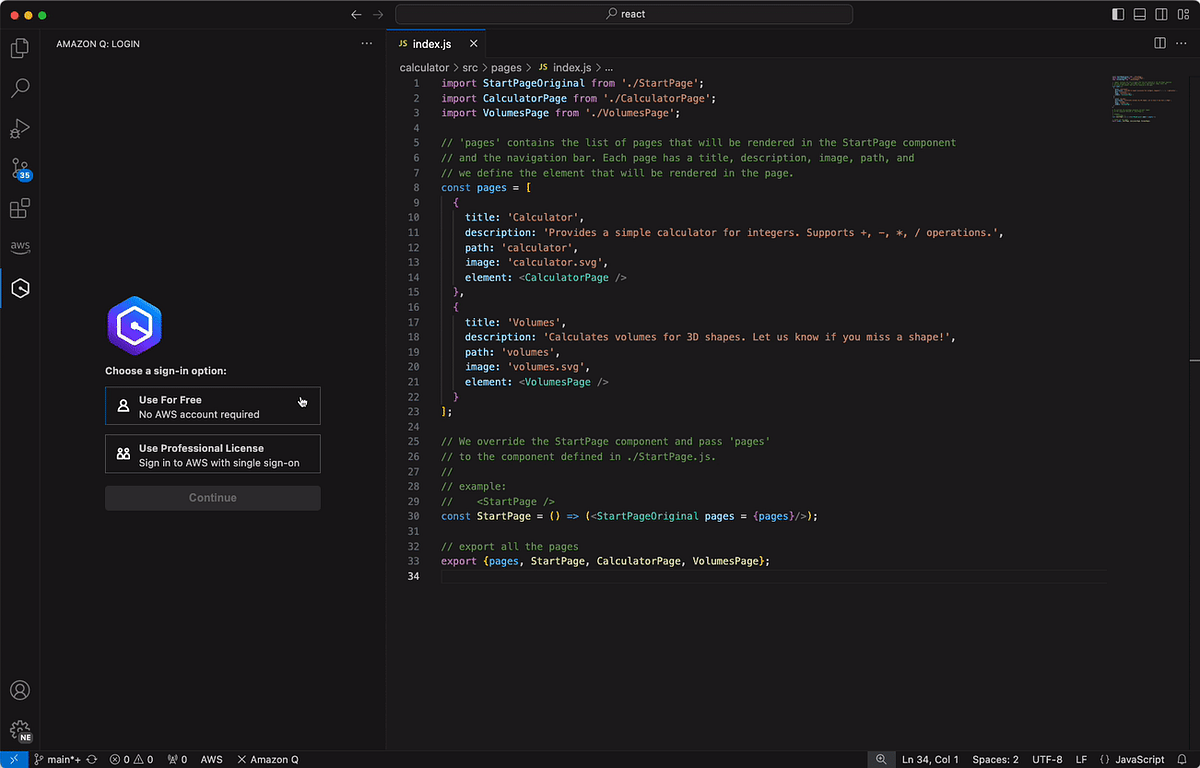Toggle the bottom panel layout icon
Screen dimensions: 1200x768
(1140, 14)
